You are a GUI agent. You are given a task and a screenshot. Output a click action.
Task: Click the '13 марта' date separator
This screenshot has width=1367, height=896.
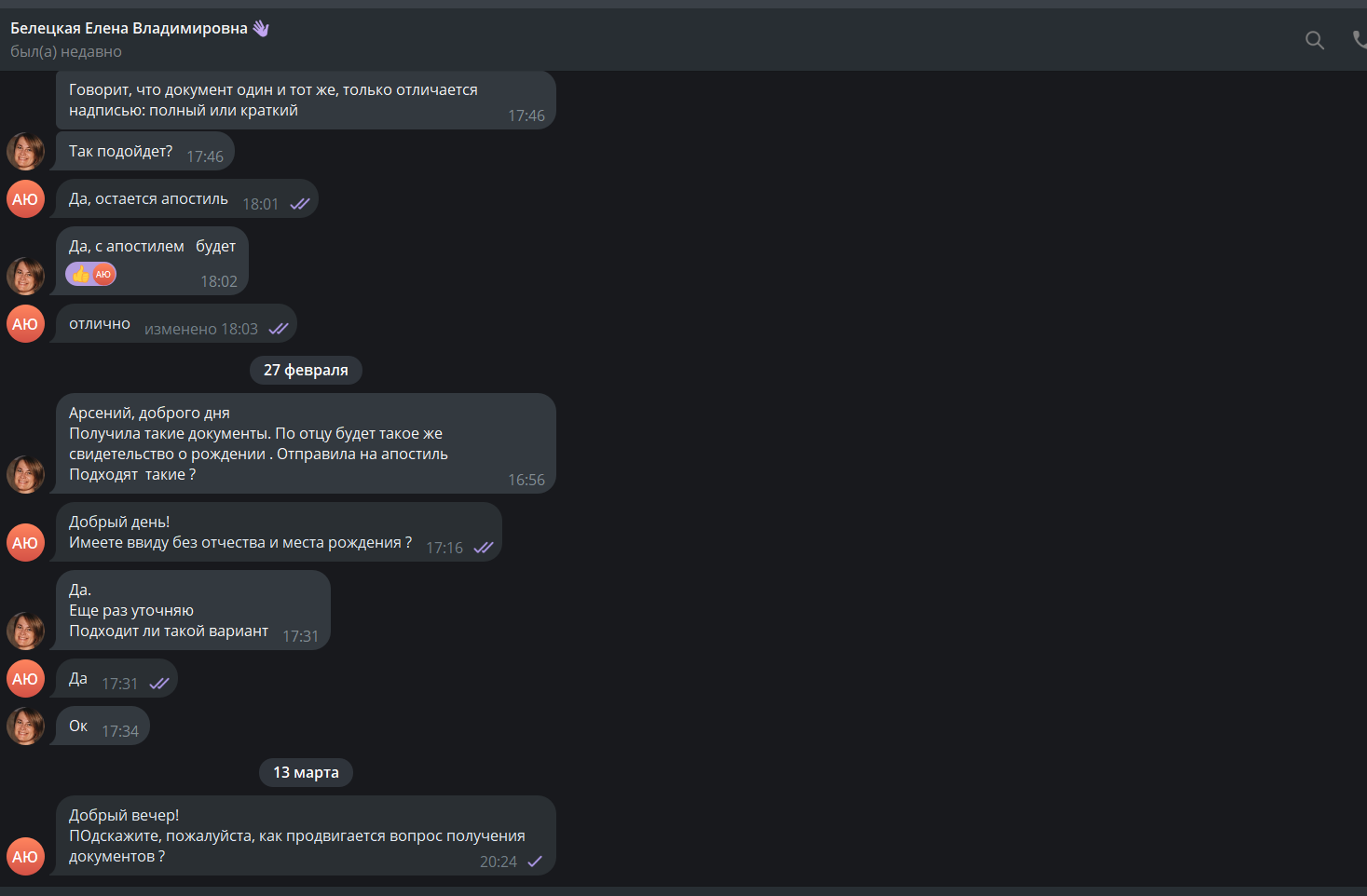(x=306, y=772)
